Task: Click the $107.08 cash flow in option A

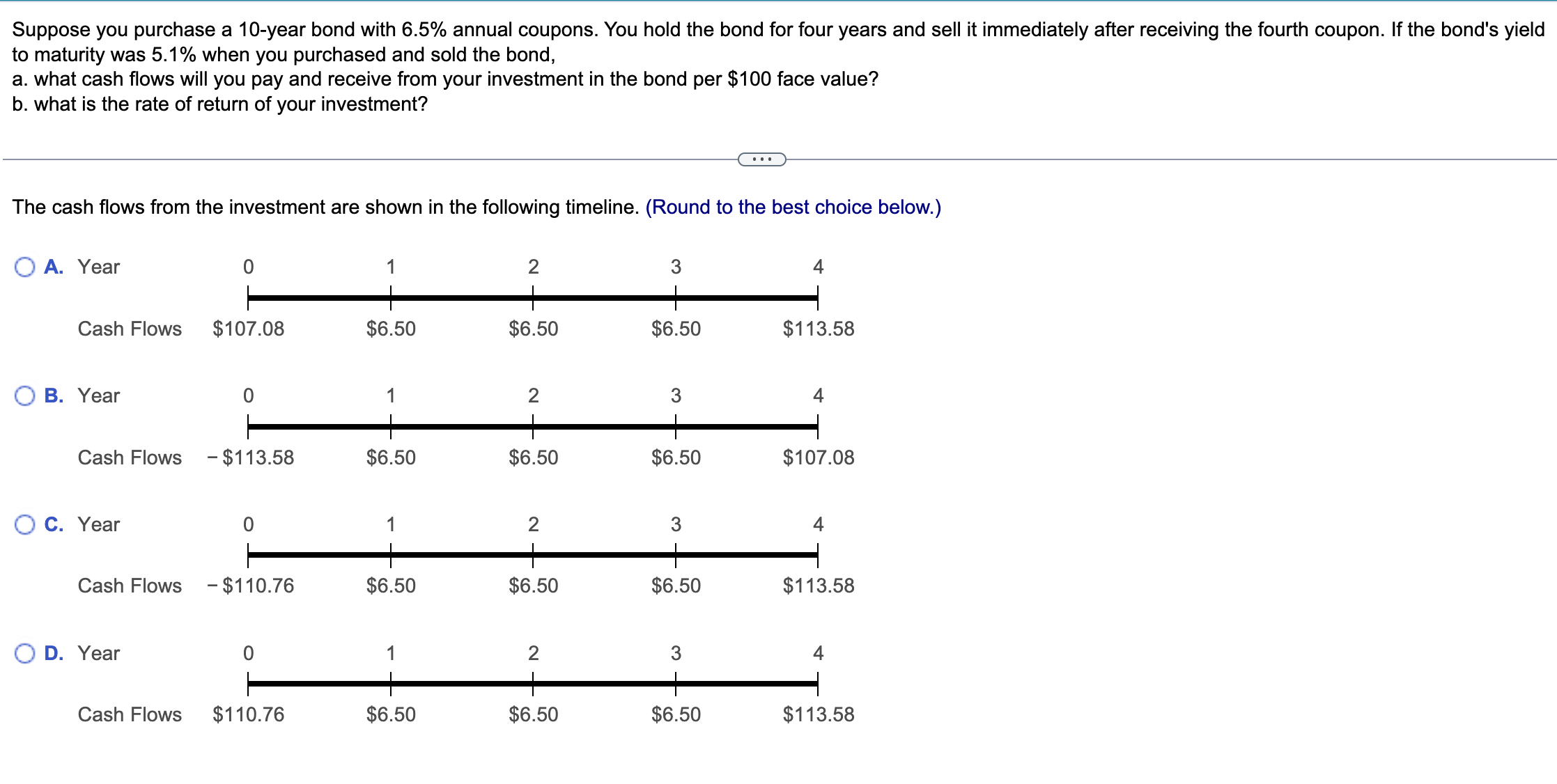Action: pos(248,329)
